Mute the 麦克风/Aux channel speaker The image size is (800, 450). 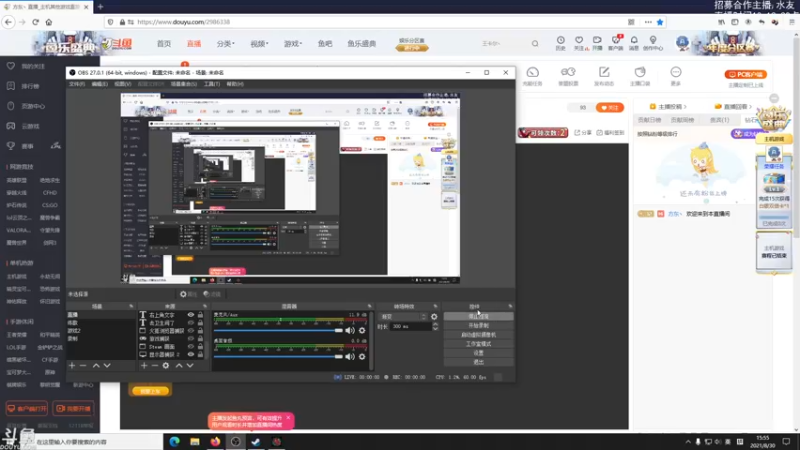coord(350,330)
